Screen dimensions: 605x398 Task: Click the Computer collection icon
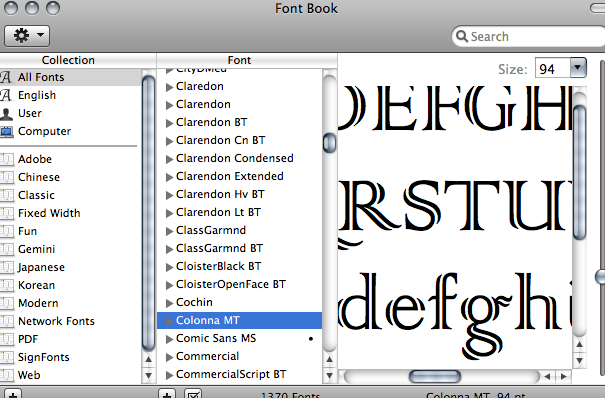tap(6, 132)
